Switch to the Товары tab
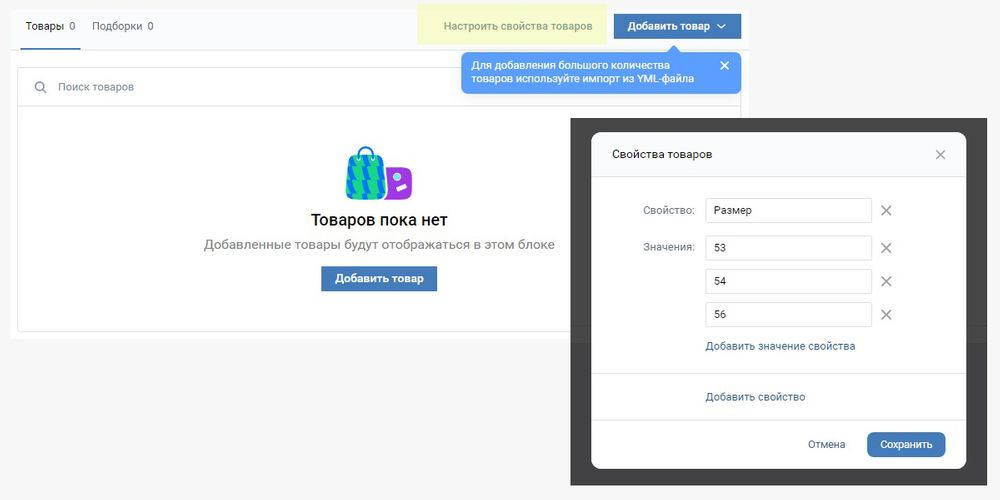Screen dimensions: 1000x500 click(50, 27)
